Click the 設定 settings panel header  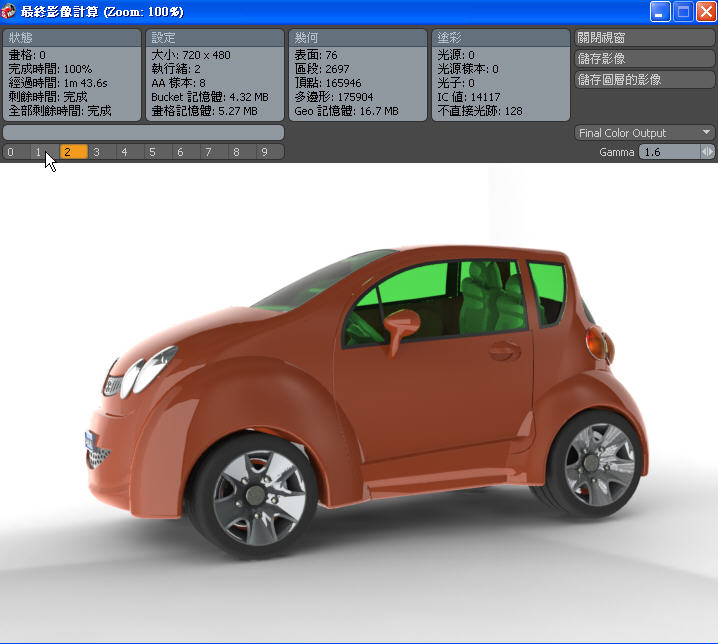[215, 38]
